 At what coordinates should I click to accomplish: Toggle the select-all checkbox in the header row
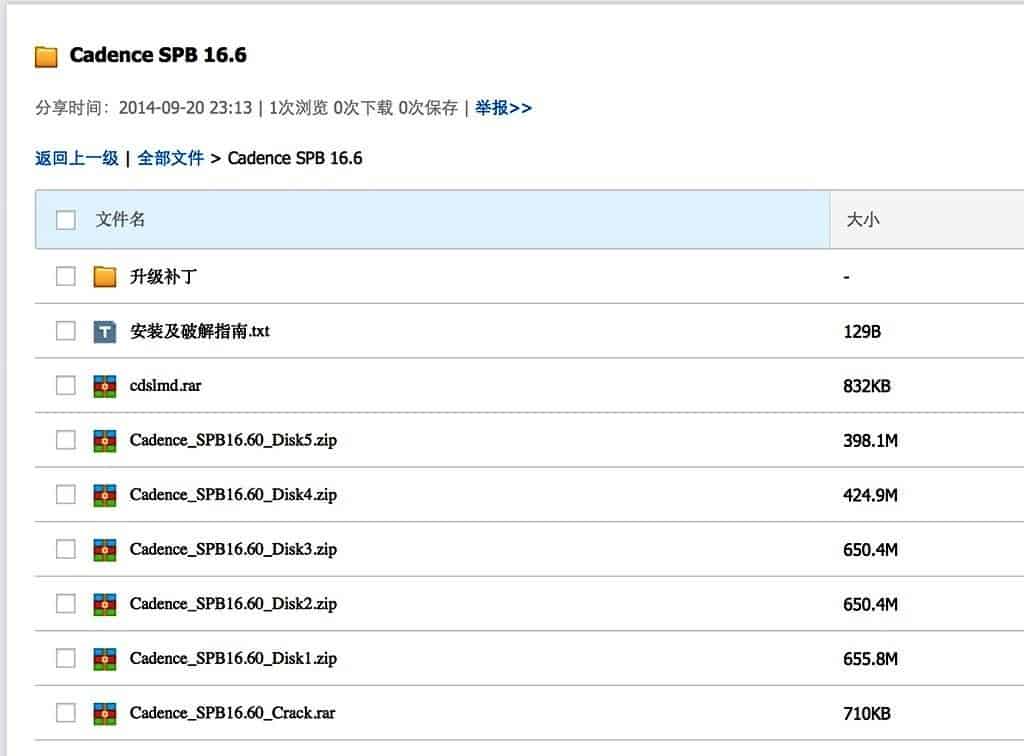point(65,220)
